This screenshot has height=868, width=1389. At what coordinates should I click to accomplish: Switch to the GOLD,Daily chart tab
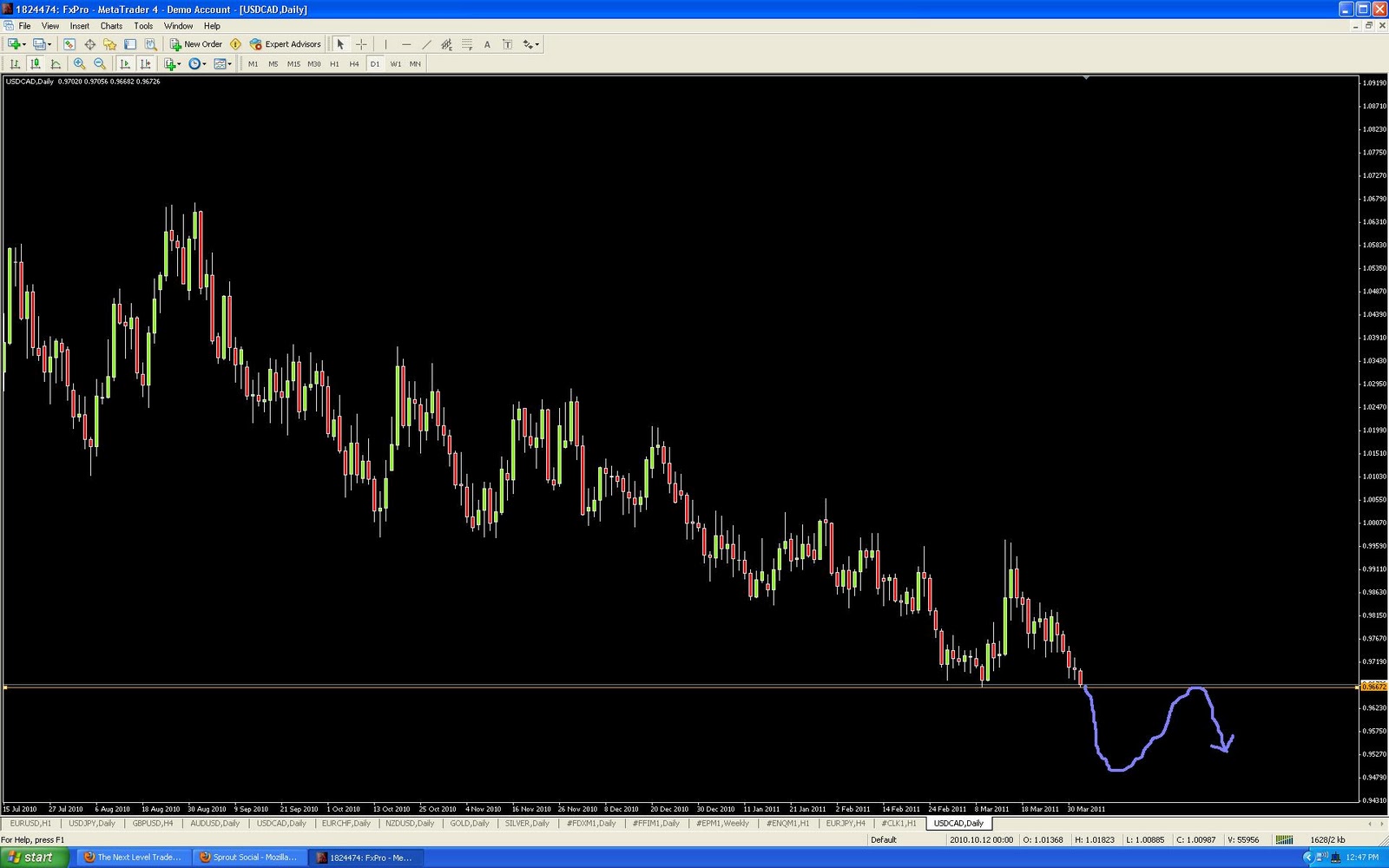point(470,823)
